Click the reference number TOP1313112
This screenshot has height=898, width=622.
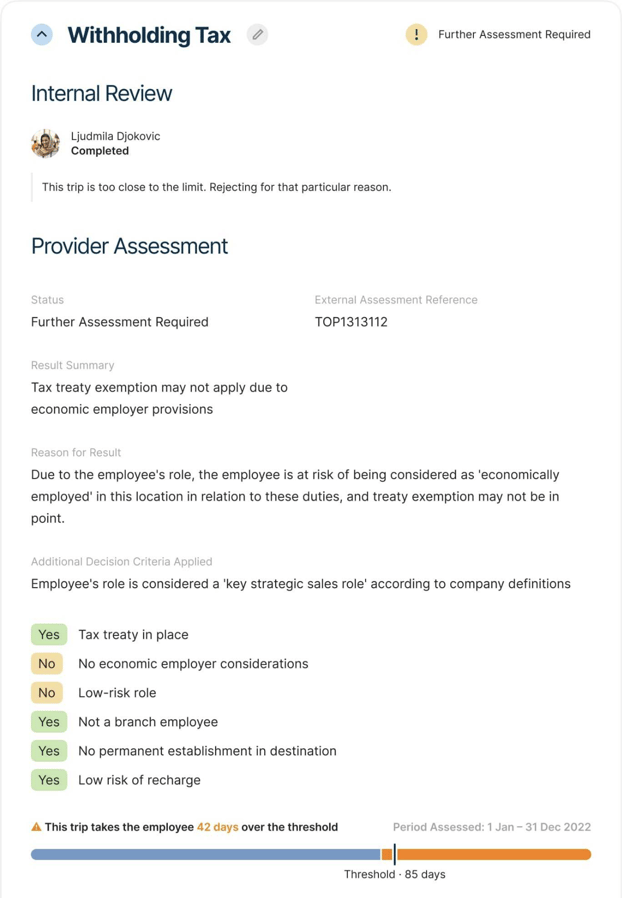coord(351,322)
